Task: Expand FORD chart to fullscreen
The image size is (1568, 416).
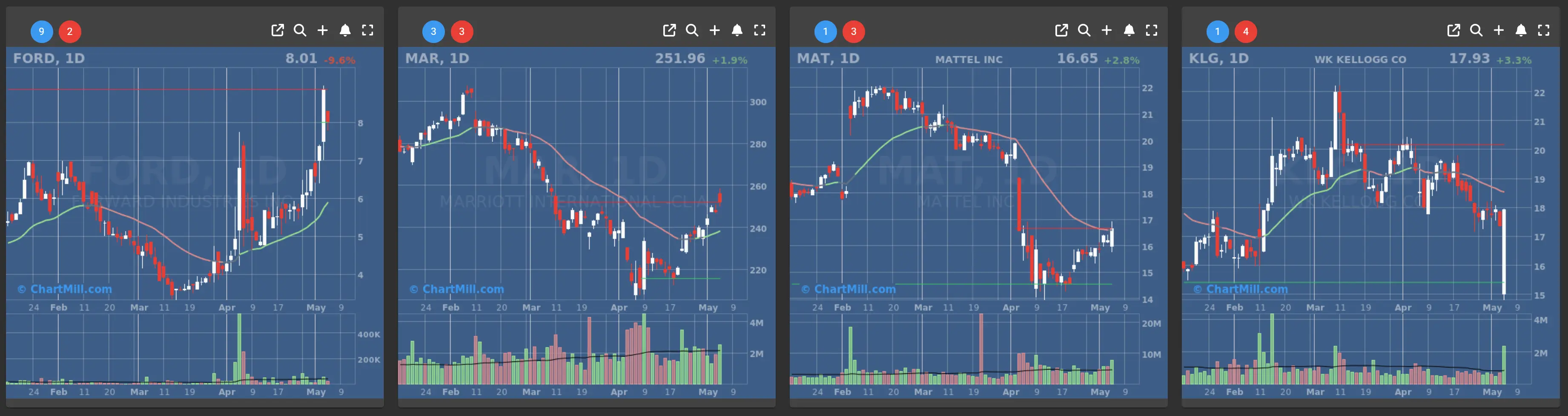Action: pyautogui.click(x=368, y=30)
